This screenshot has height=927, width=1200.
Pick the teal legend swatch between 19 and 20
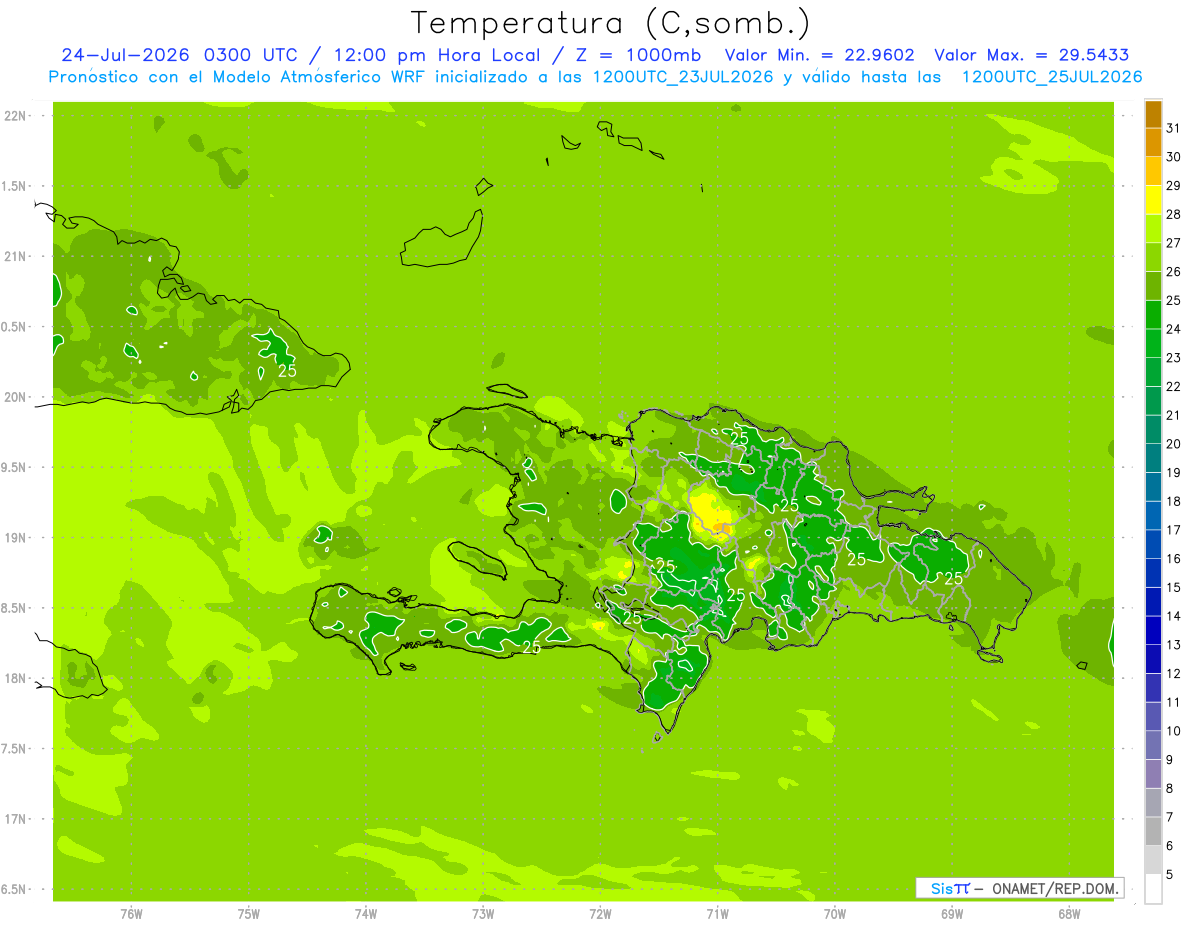click(1153, 458)
